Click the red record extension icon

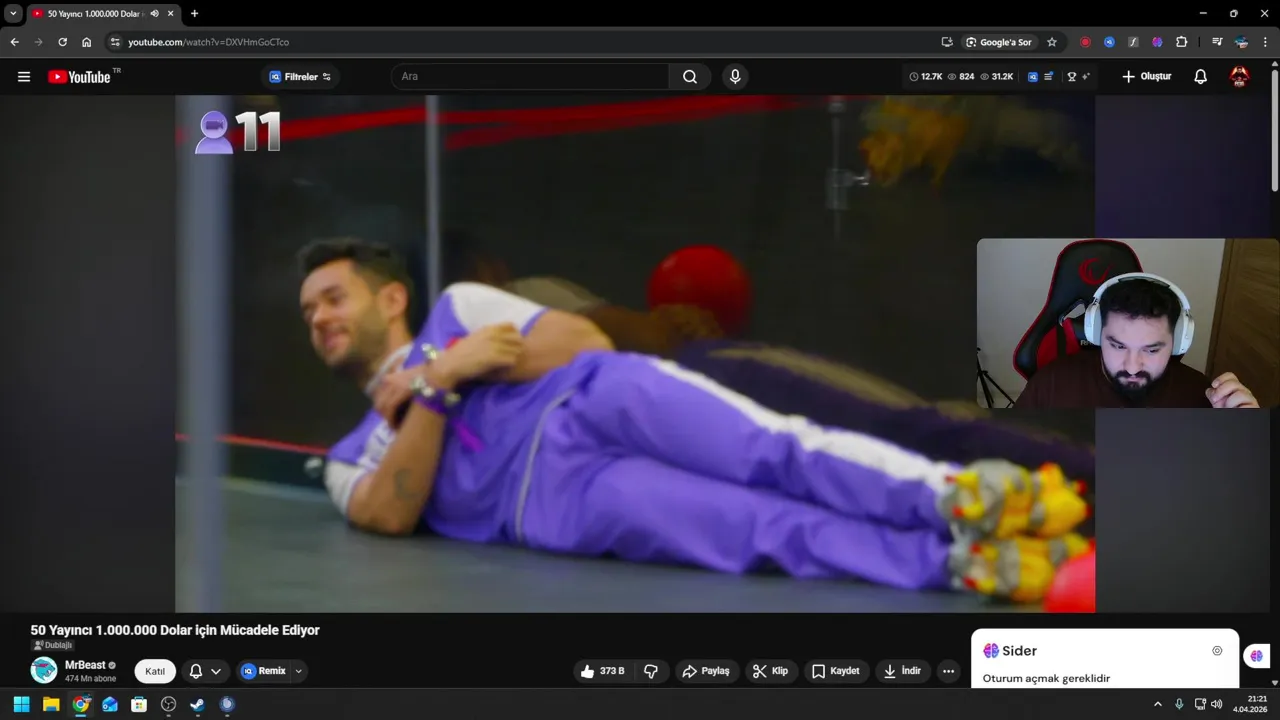[1085, 42]
